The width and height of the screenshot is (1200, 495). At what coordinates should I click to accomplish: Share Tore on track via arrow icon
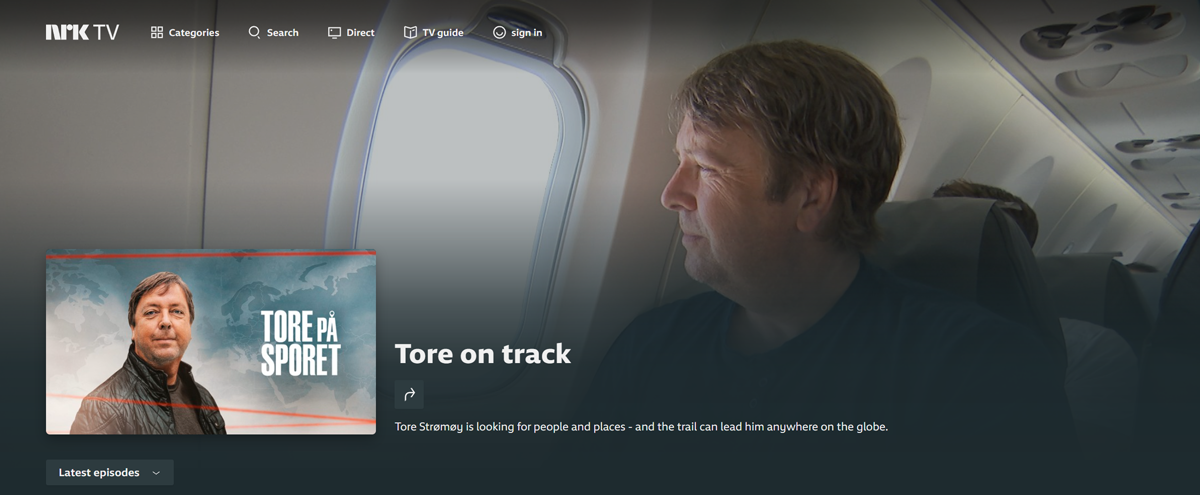click(x=409, y=394)
